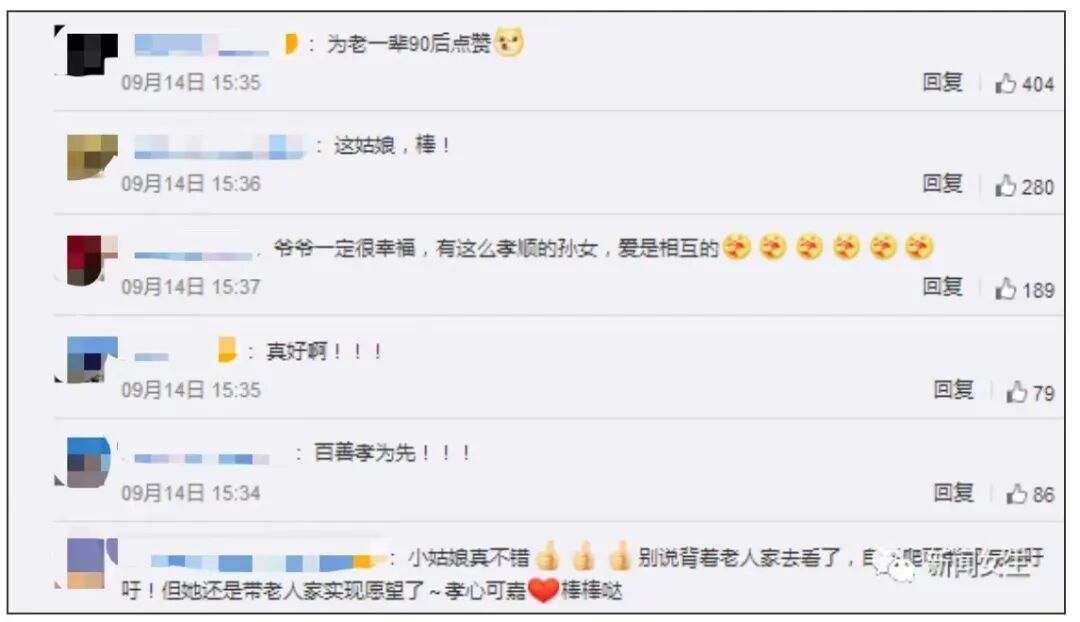The height and width of the screenshot is (622, 1080).
Task: Click avatar beside the 真好啊 comment
Action: coord(92,360)
